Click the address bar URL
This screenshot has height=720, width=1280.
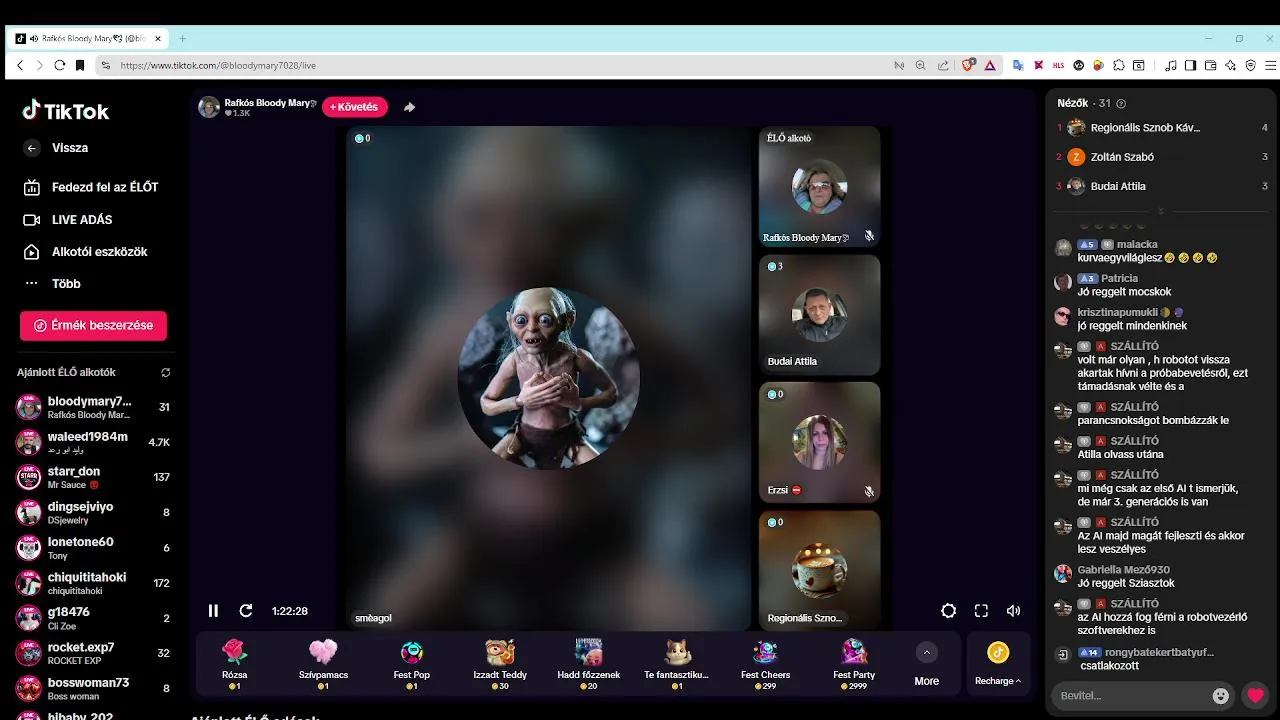click(218, 65)
